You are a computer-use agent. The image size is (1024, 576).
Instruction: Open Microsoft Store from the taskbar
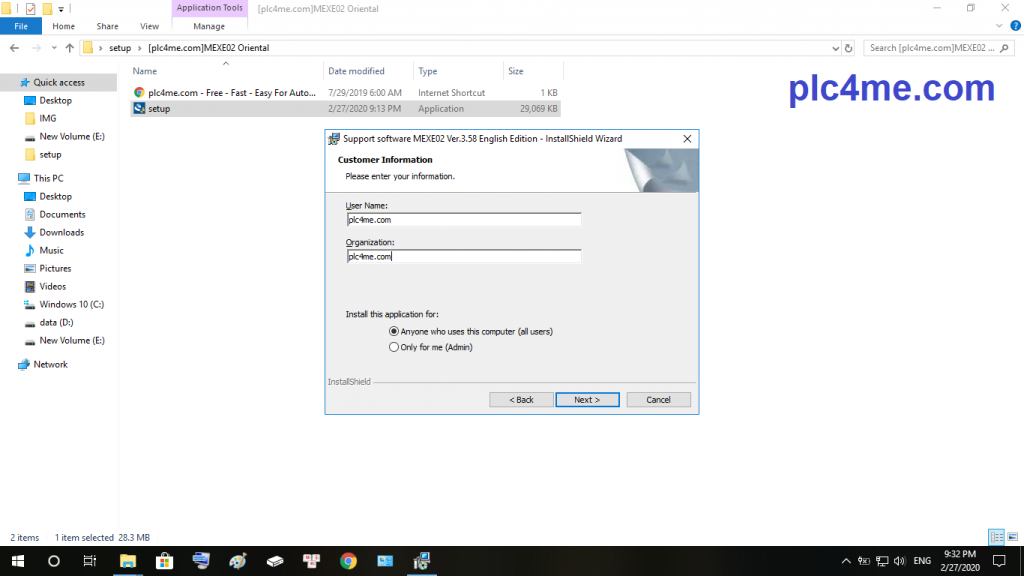164,561
